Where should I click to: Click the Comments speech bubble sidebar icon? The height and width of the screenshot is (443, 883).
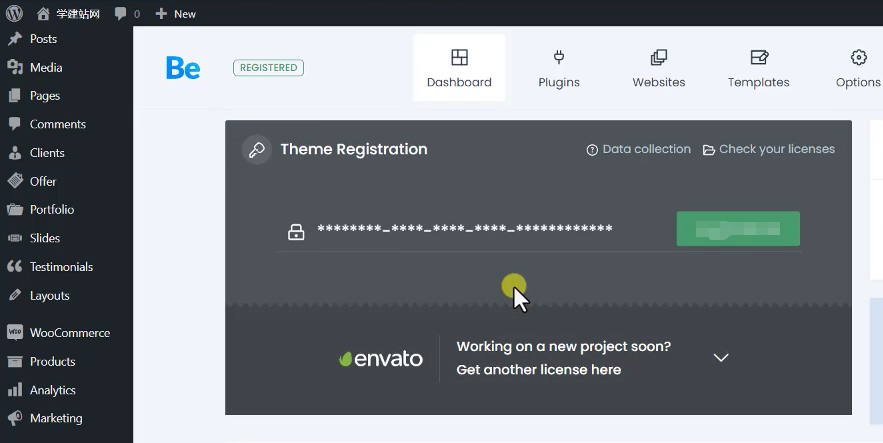pos(15,124)
